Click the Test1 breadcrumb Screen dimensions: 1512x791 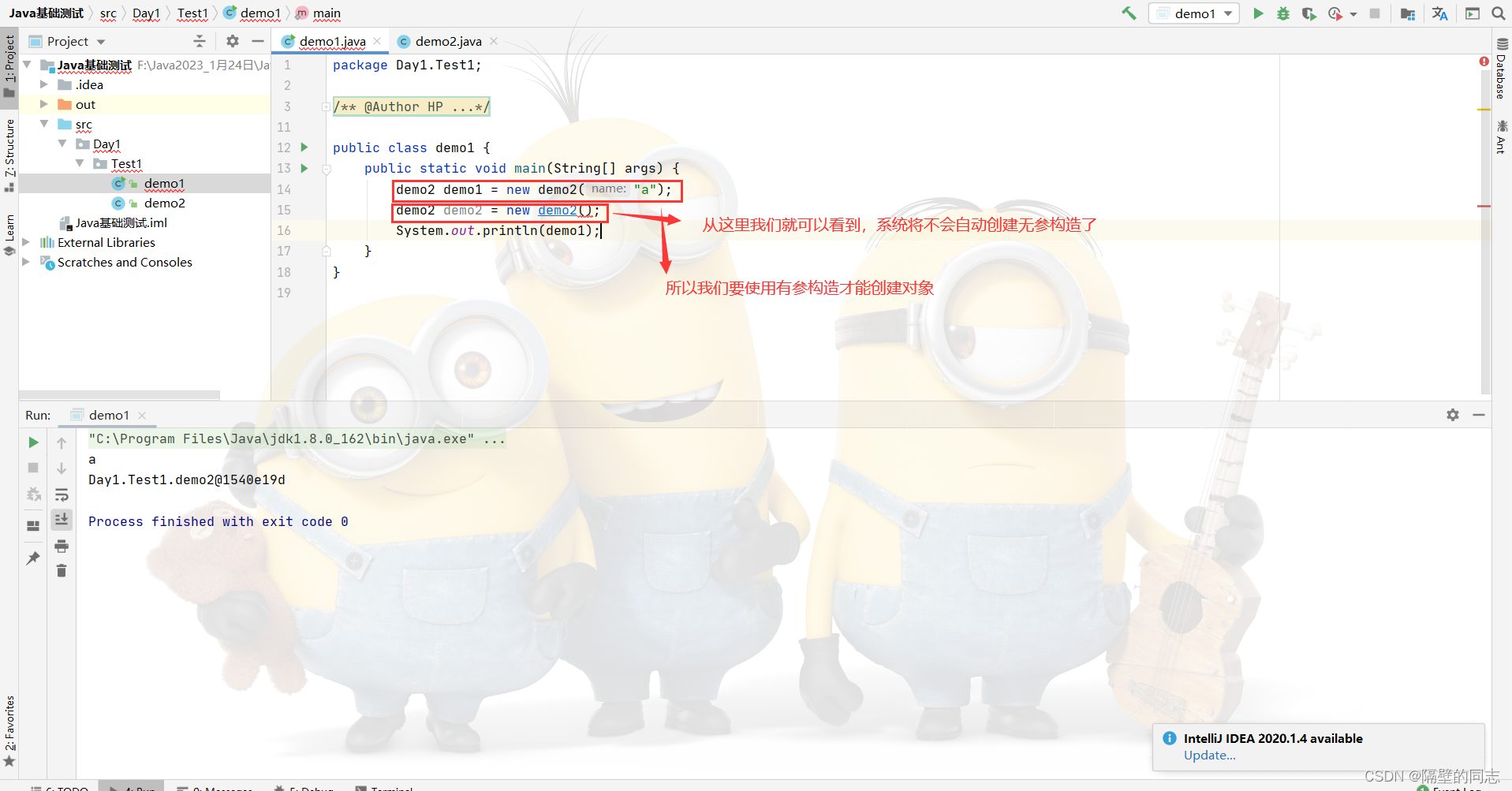pyautogui.click(x=192, y=13)
